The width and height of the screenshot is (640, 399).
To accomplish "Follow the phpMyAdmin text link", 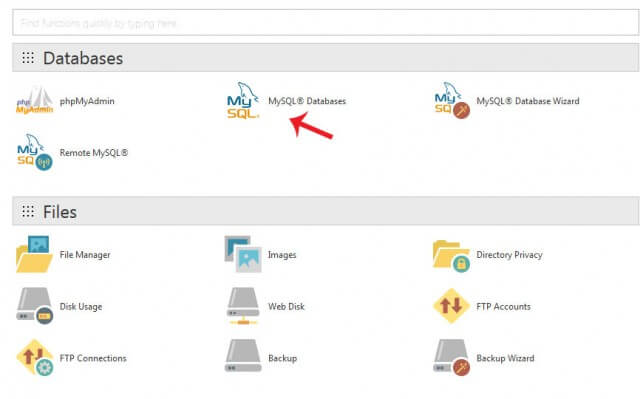I will pos(87,101).
